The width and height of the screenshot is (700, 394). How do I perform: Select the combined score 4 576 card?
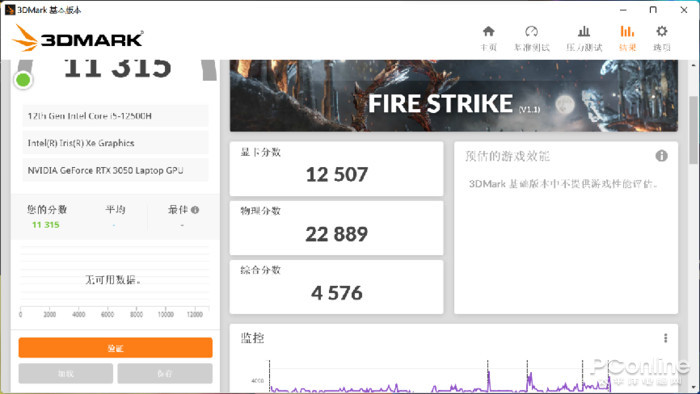336,287
